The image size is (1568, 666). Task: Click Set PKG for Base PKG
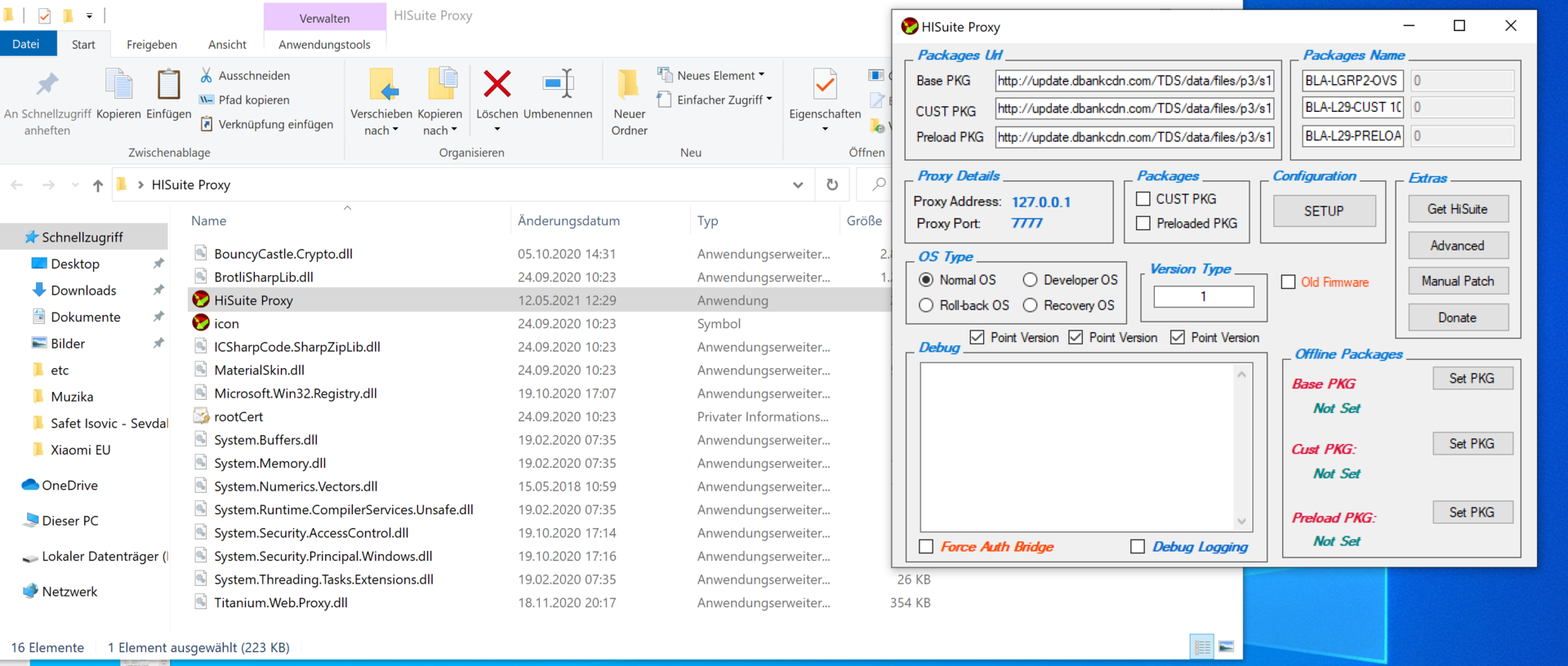click(1472, 378)
